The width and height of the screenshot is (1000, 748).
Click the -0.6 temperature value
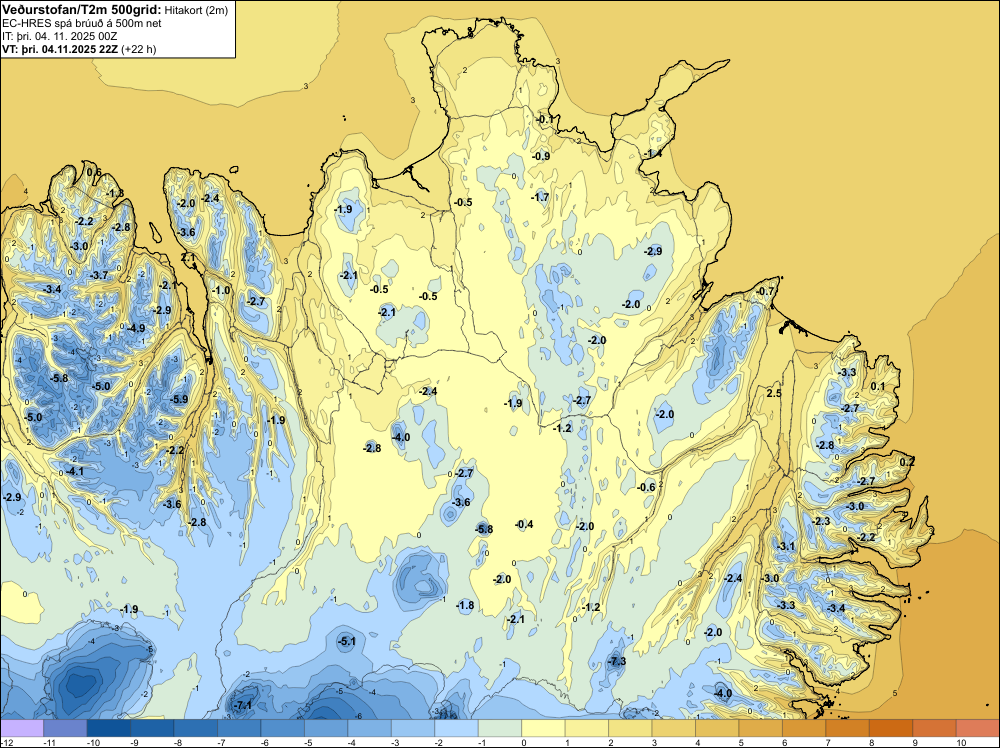click(x=647, y=487)
